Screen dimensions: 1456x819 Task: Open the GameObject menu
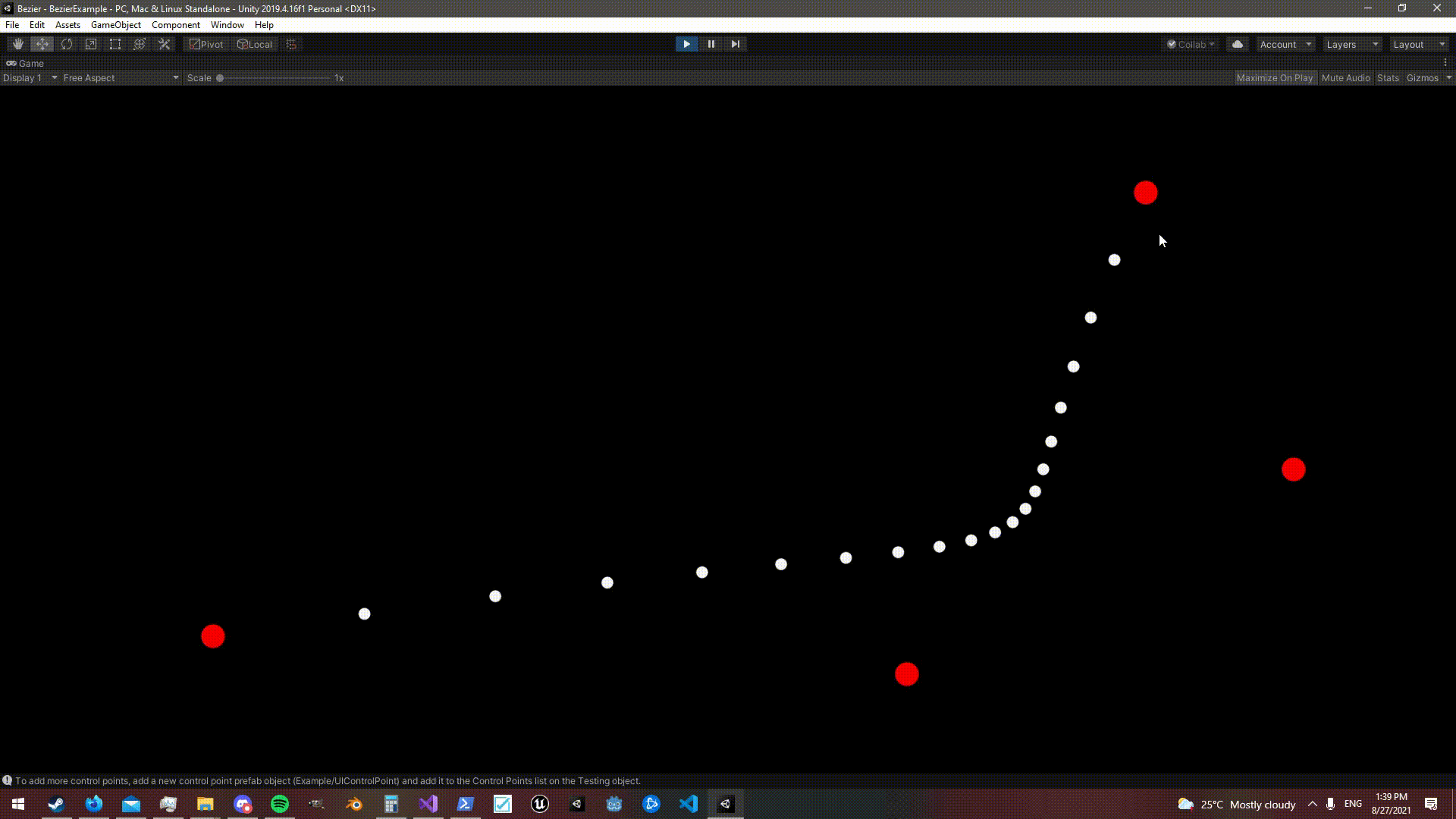click(115, 25)
